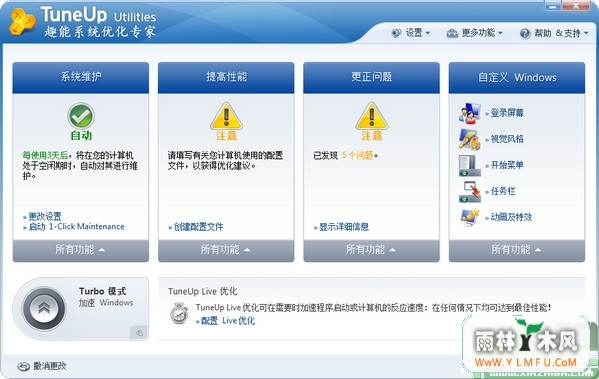599x379 pixels.
Task: Click the 视觉风格 paint palette icon
Action: pos(469,139)
